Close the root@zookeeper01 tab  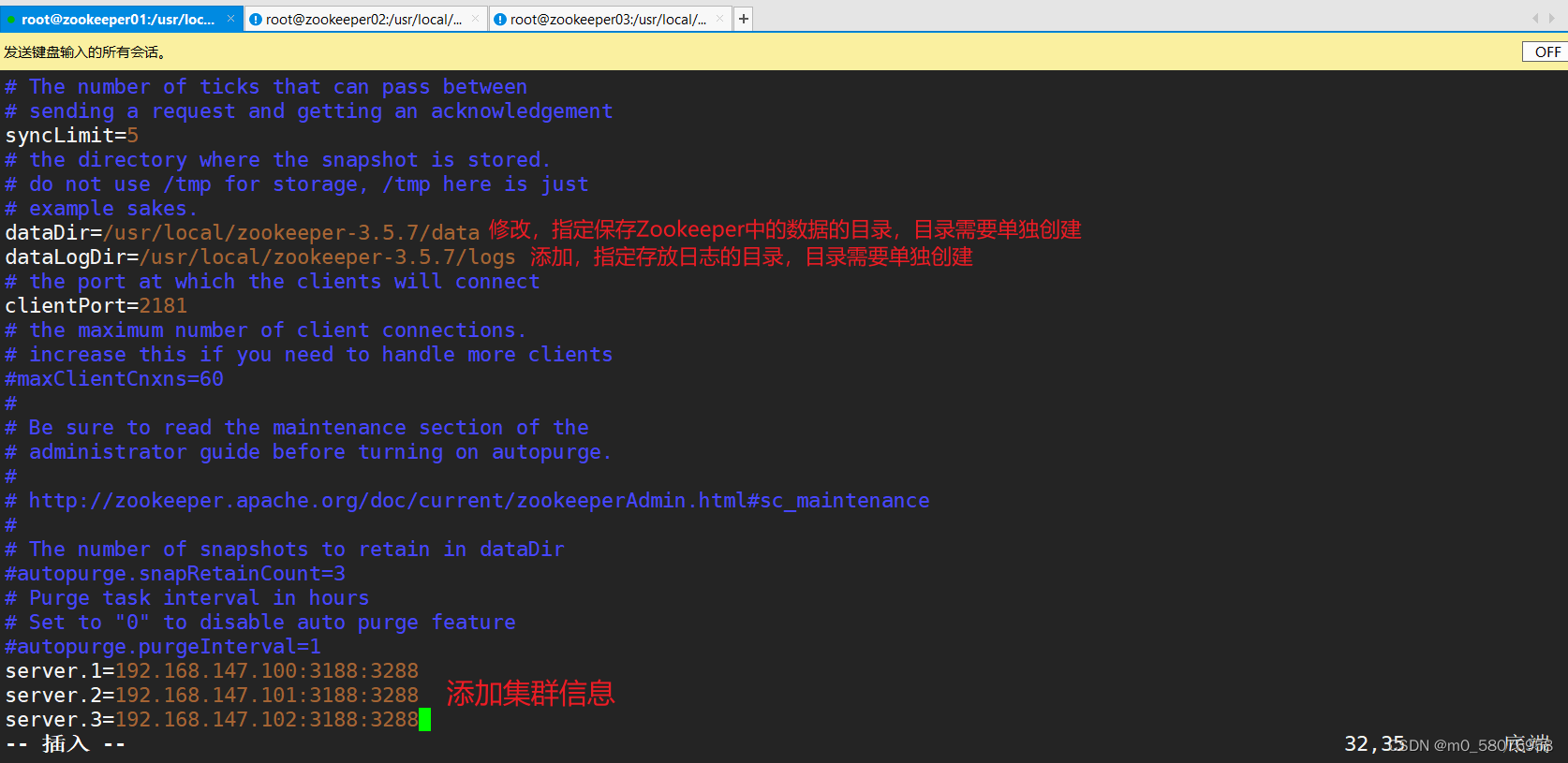[230, 19]
